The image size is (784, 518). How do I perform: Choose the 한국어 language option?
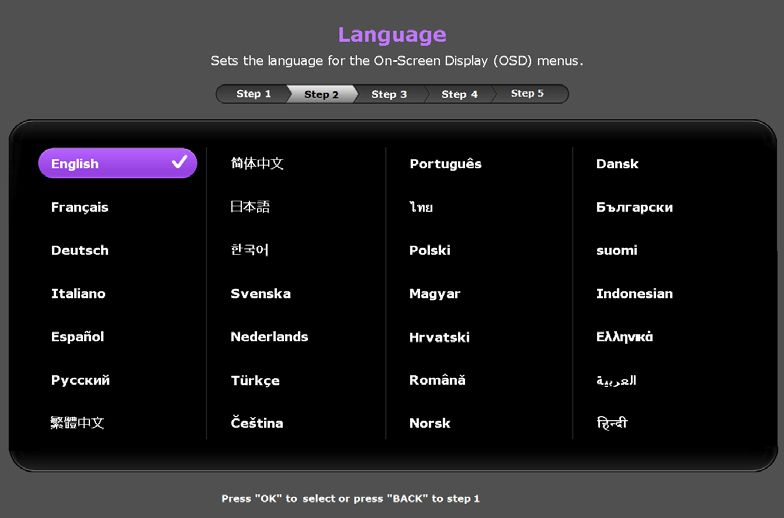(250, 250)
